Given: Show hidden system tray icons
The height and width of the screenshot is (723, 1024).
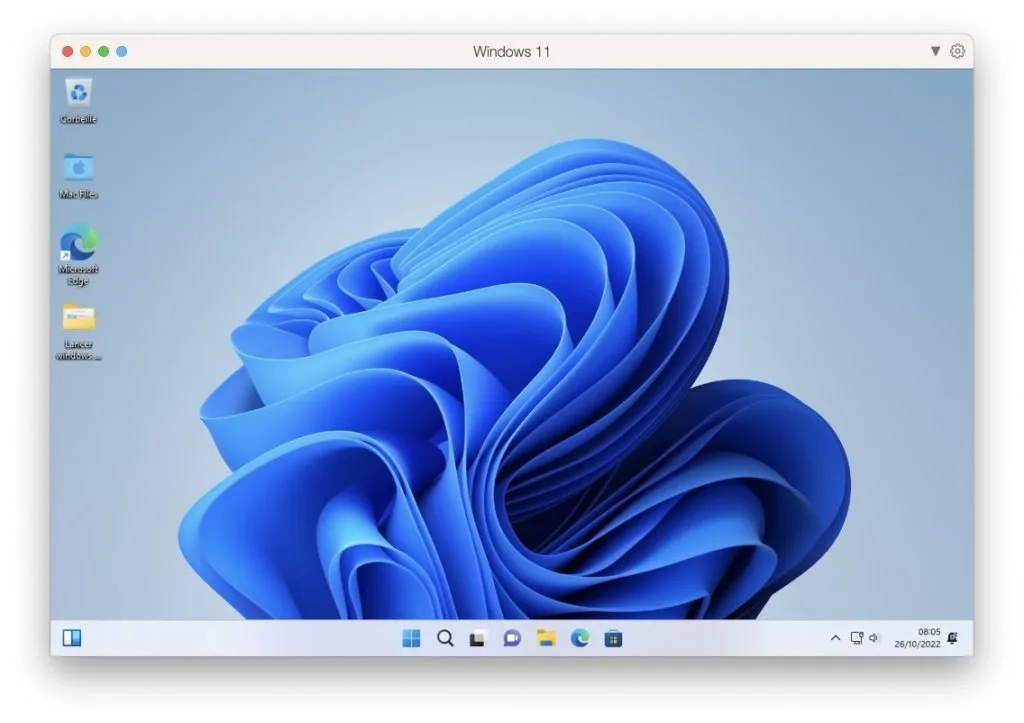Looking at the screenshot, I should coord(835,638).
